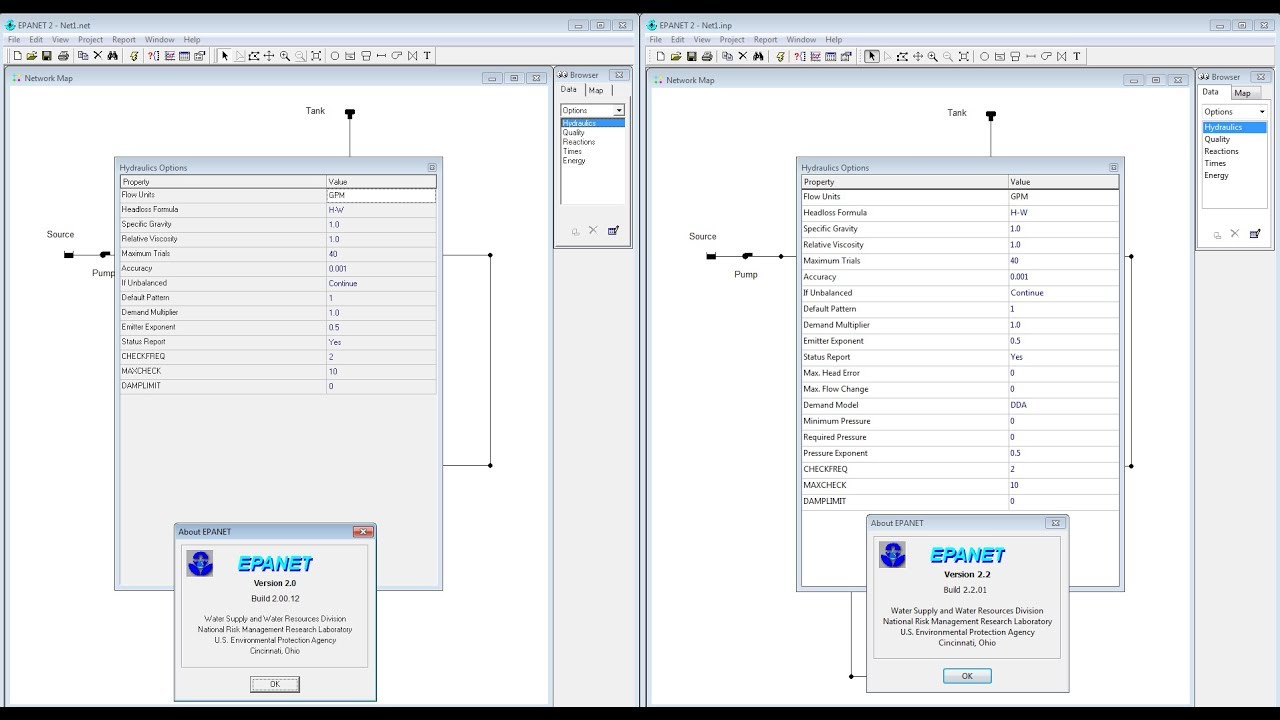Switch to Map tab in Net1.net Browser

coord(596,90)
